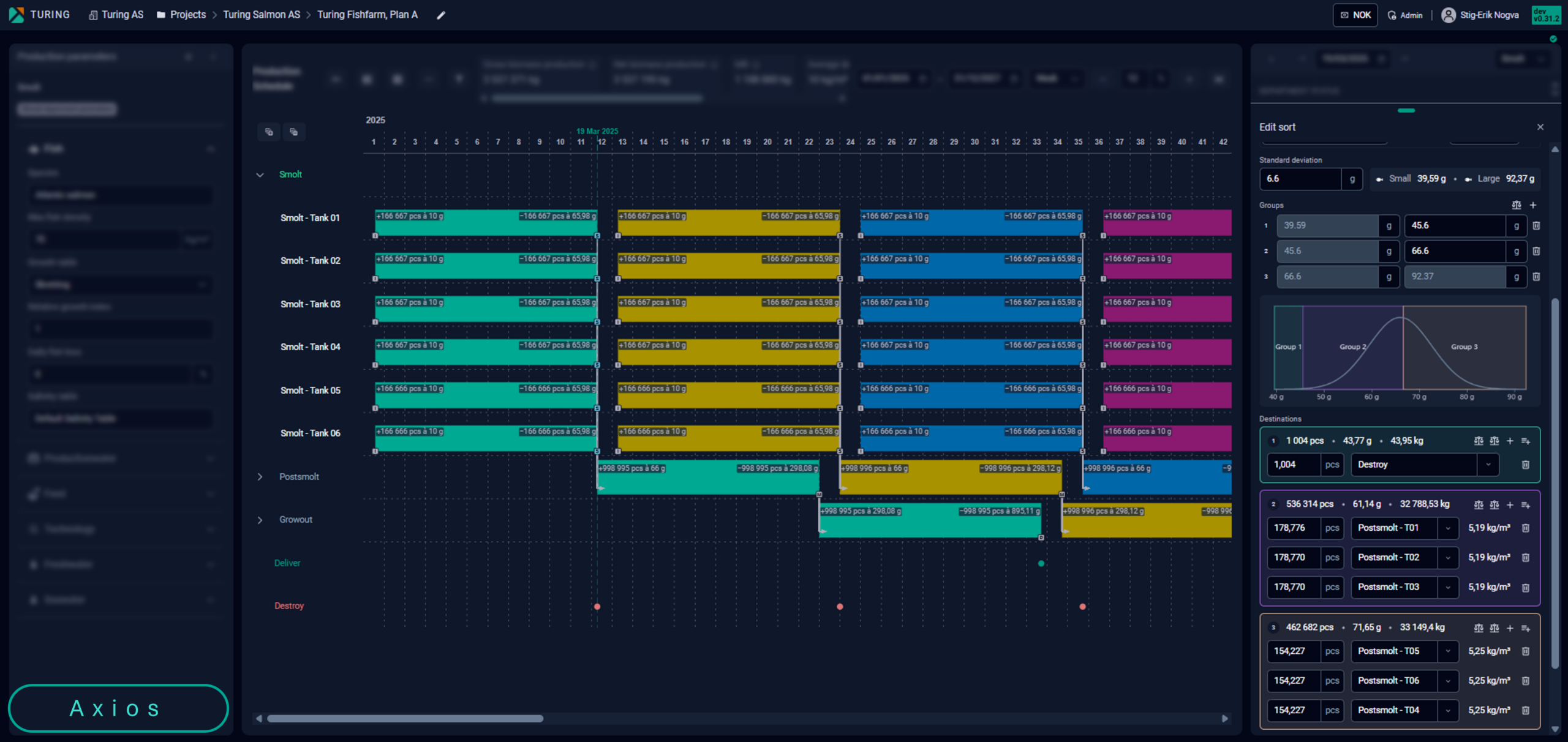
Task: Close the Edit sort panel
Action: pyautogui.click(x=1540, y=127)
